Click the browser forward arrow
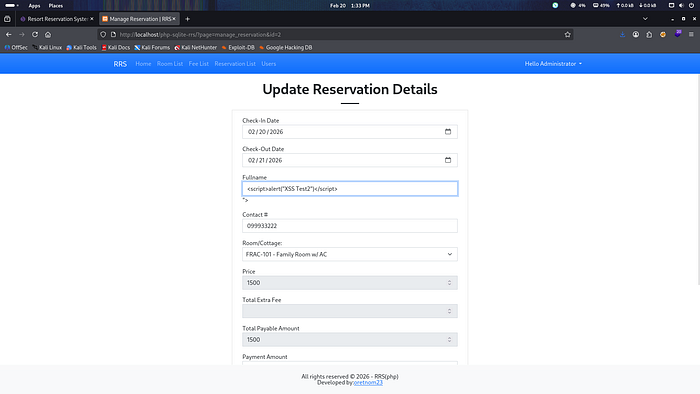Screen dimensions: 700x394 pyautogui.click(x=21, y=34)
